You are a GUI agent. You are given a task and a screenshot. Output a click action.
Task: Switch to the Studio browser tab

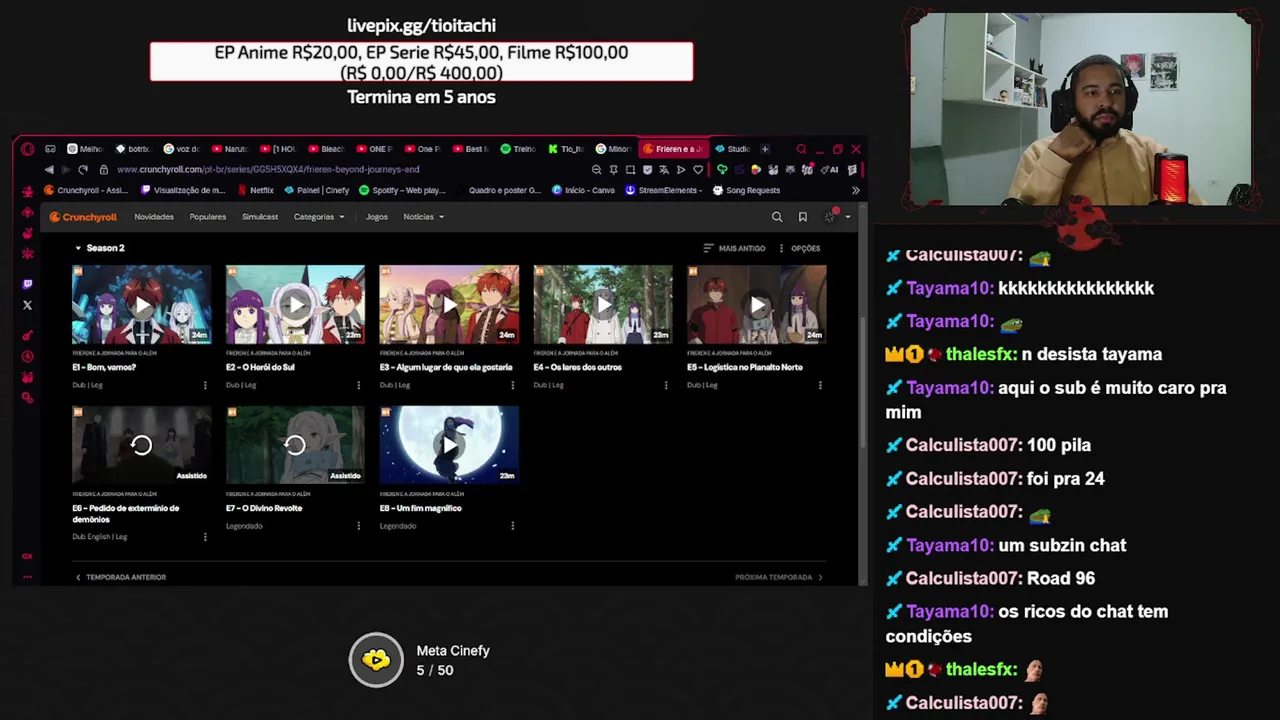(732, 149)
